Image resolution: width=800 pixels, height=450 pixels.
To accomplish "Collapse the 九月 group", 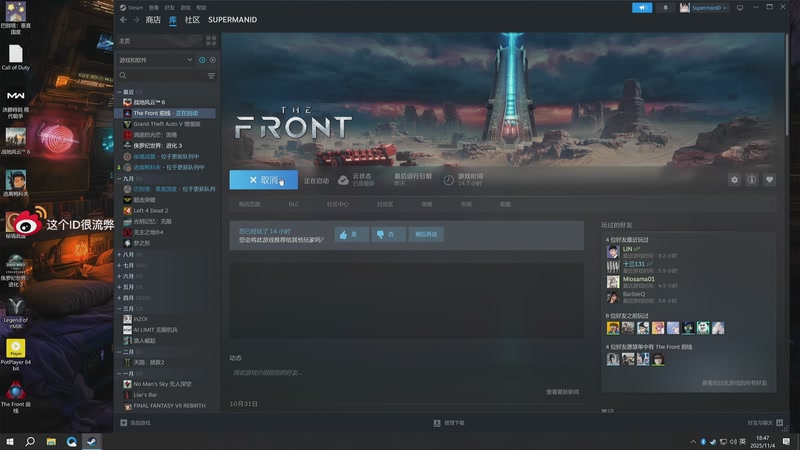I will (x=119, y=179).
